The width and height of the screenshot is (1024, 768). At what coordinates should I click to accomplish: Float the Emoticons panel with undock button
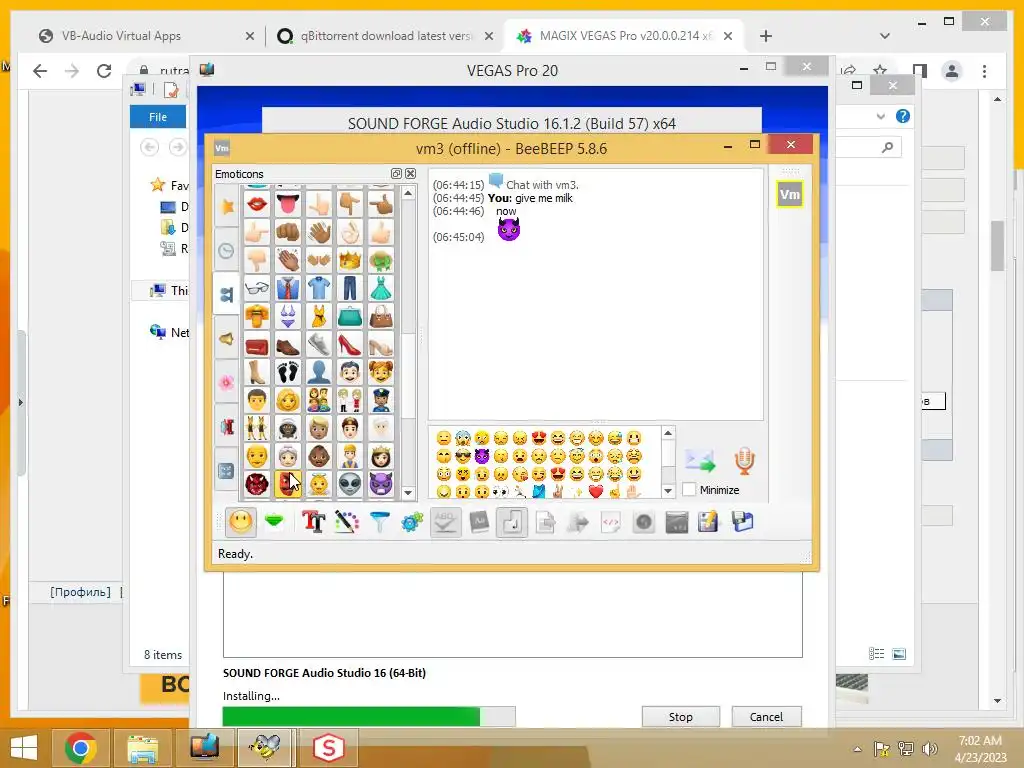point(396,174)
